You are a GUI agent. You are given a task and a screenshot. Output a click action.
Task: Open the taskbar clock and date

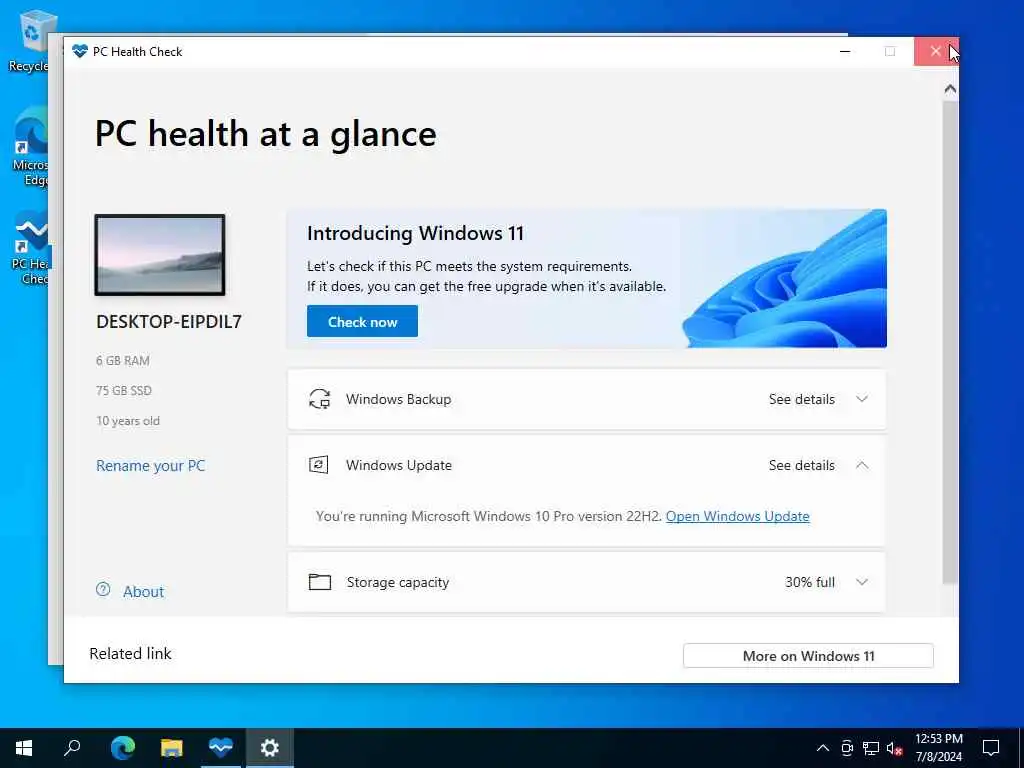[938, 748]
